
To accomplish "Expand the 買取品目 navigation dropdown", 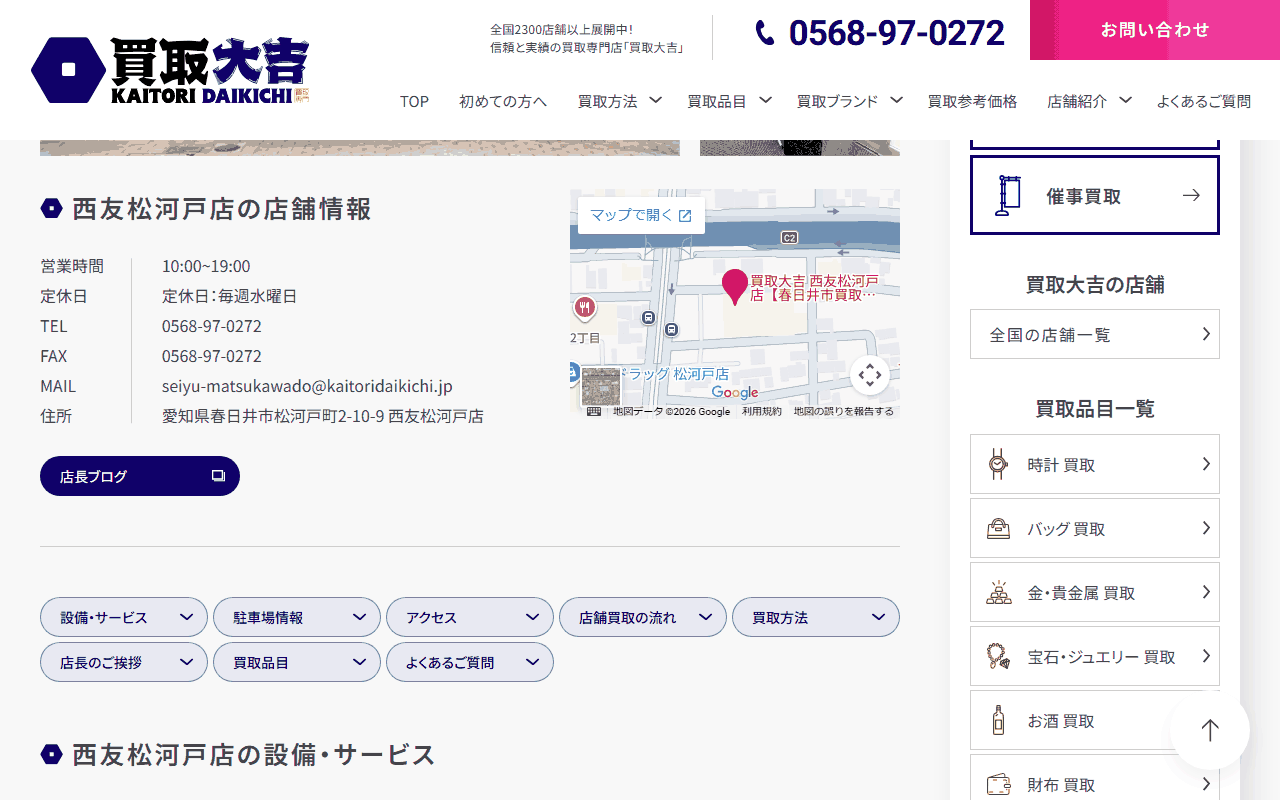I will pyautogui.click(x=730, y=101).
